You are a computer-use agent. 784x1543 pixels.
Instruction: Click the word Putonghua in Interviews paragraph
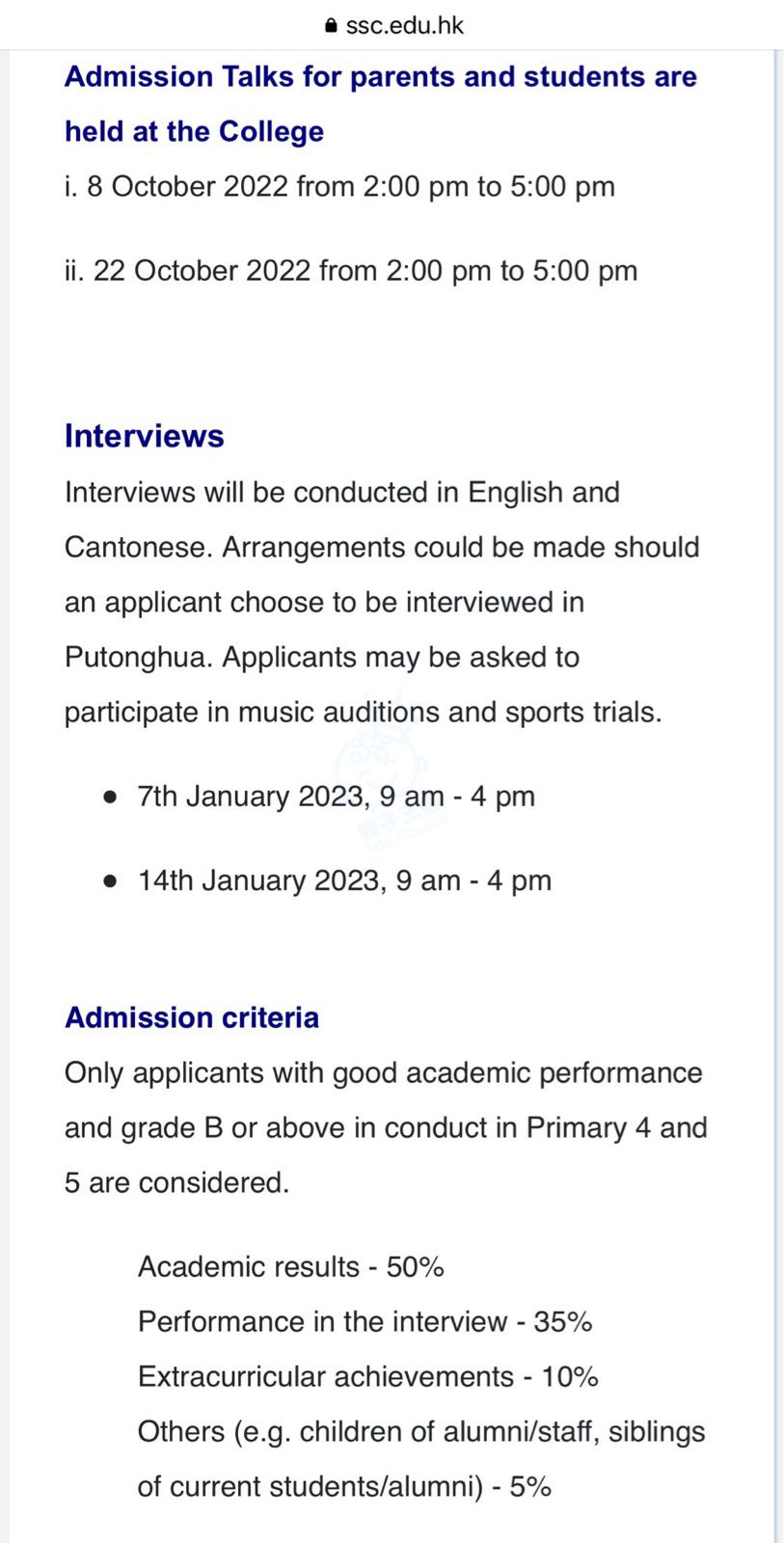tap(138, 657)
